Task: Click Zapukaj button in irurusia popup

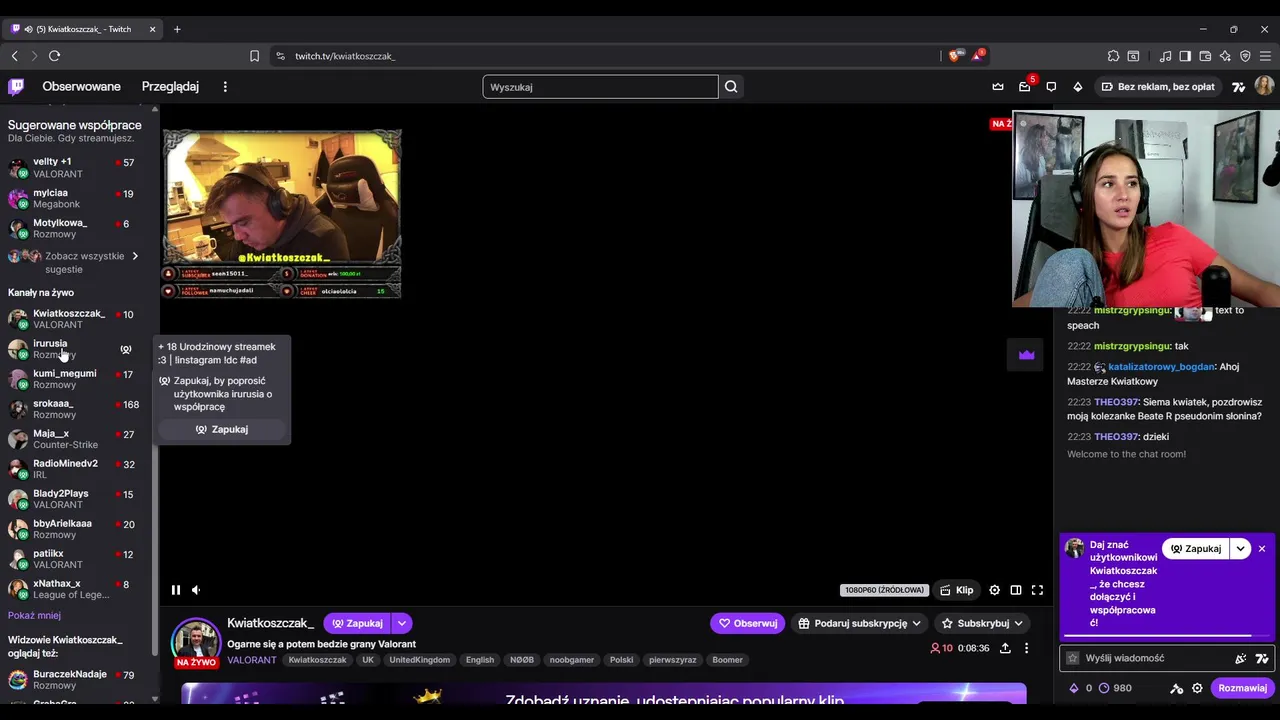Action: (x=222, y=429)
